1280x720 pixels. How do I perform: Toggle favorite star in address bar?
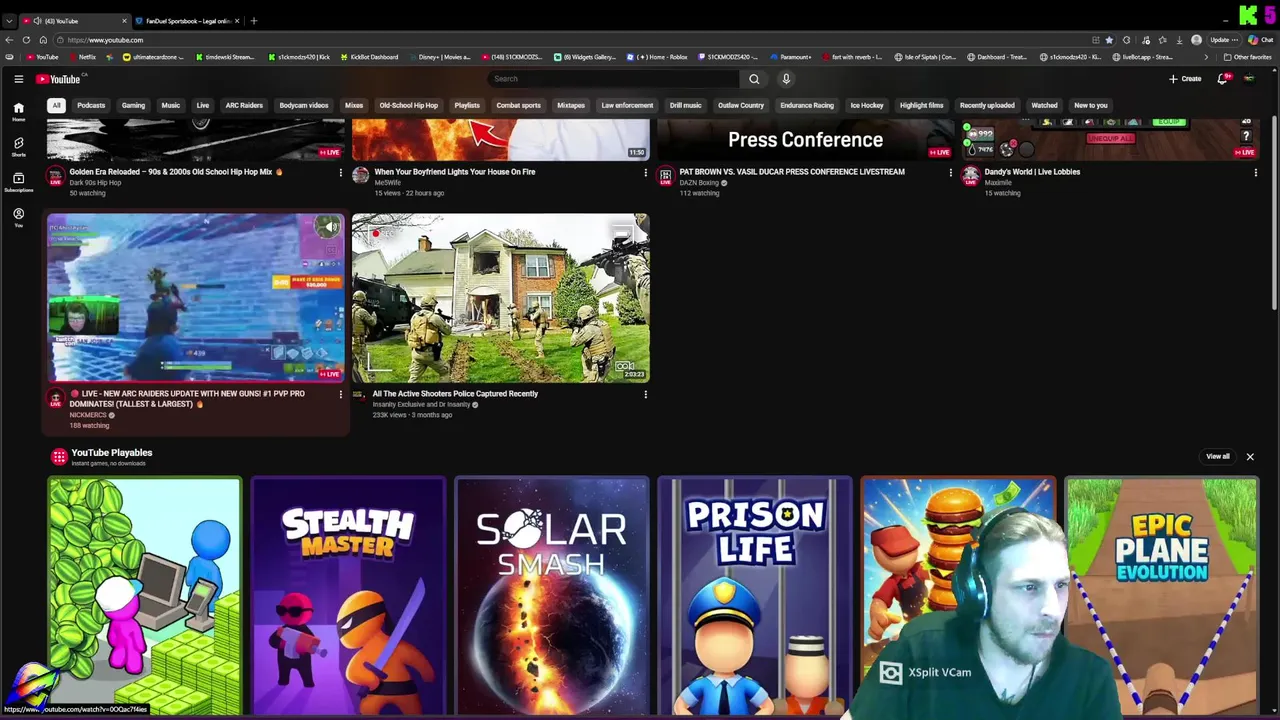(1109, 40)
